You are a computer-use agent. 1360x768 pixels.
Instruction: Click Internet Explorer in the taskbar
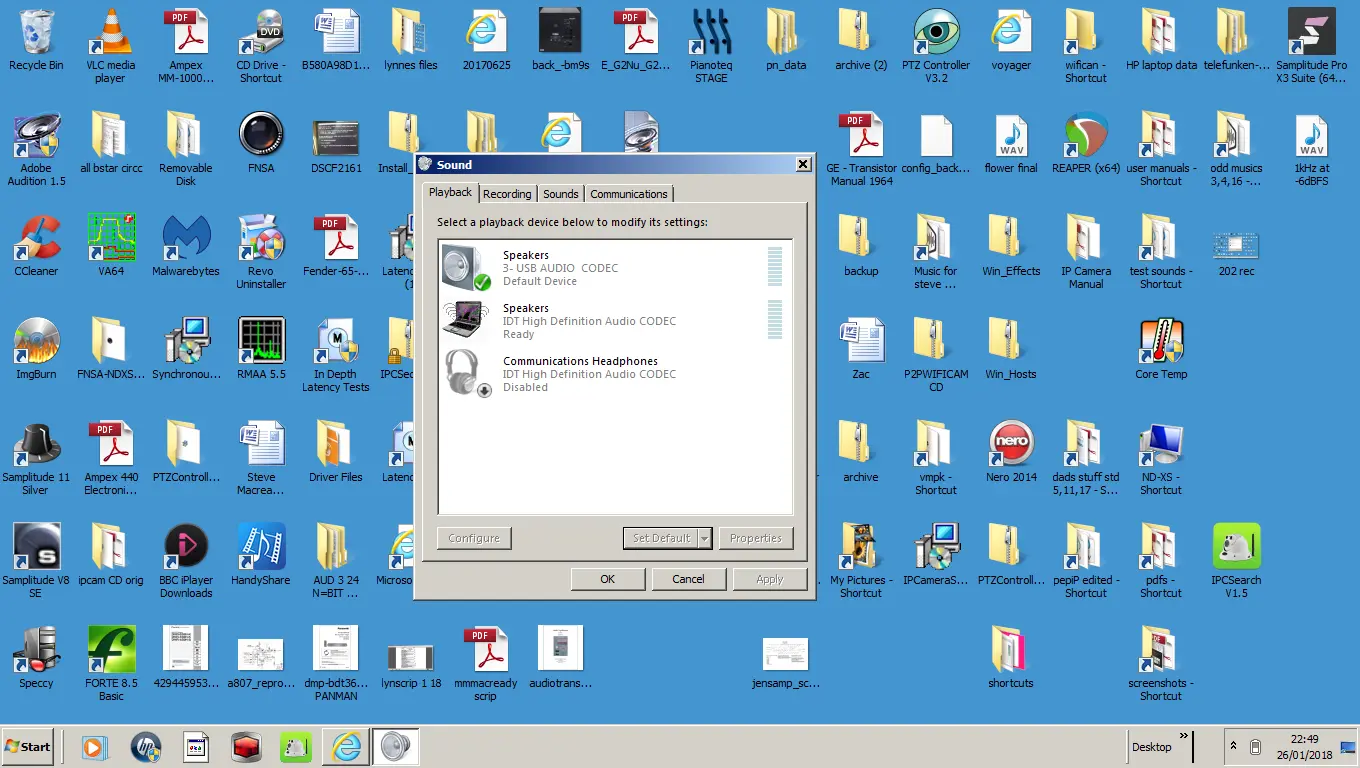click(347, 747)
